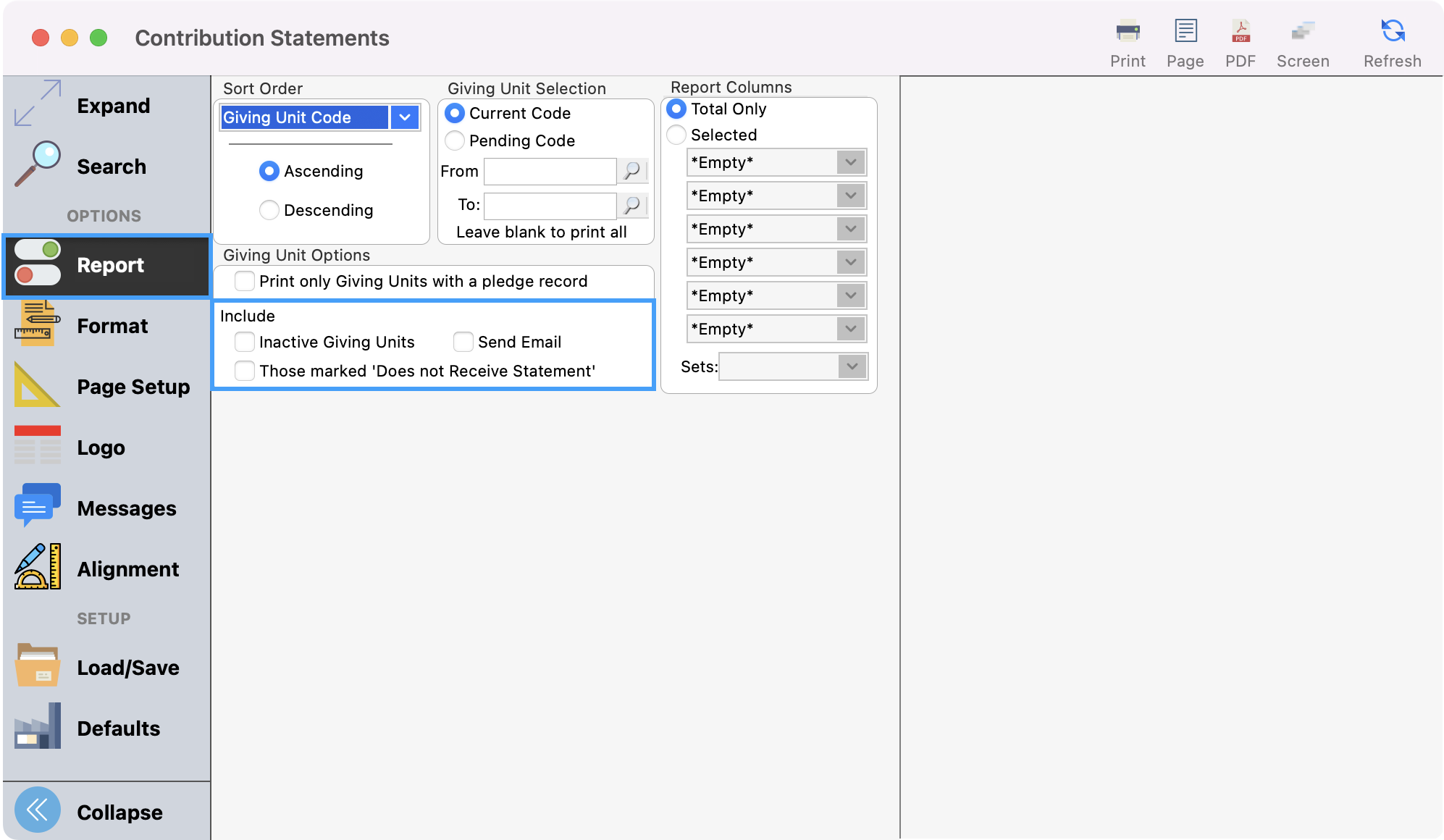Preview report with Screen icon
1444x840 pixels.
(x=1302, y=32)
